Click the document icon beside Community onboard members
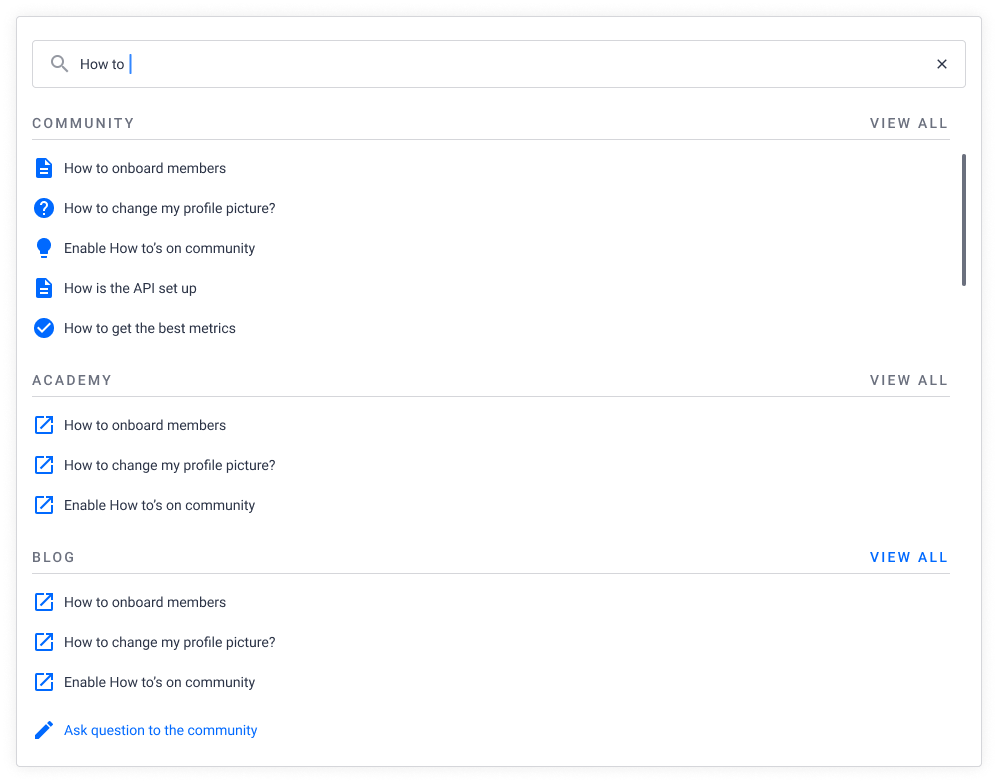998x783 pixels. click(x=43, y=168)
